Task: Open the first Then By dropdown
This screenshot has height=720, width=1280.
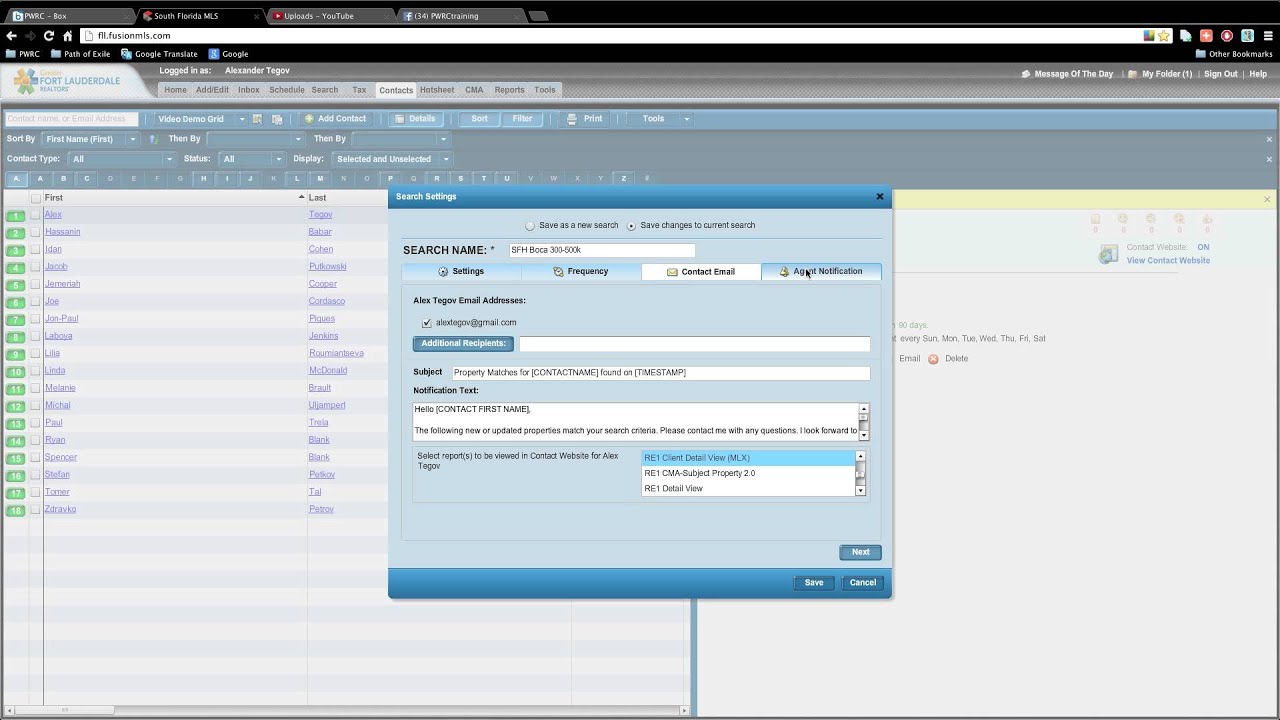Action: pyautogui.click(x=255, y=139)
